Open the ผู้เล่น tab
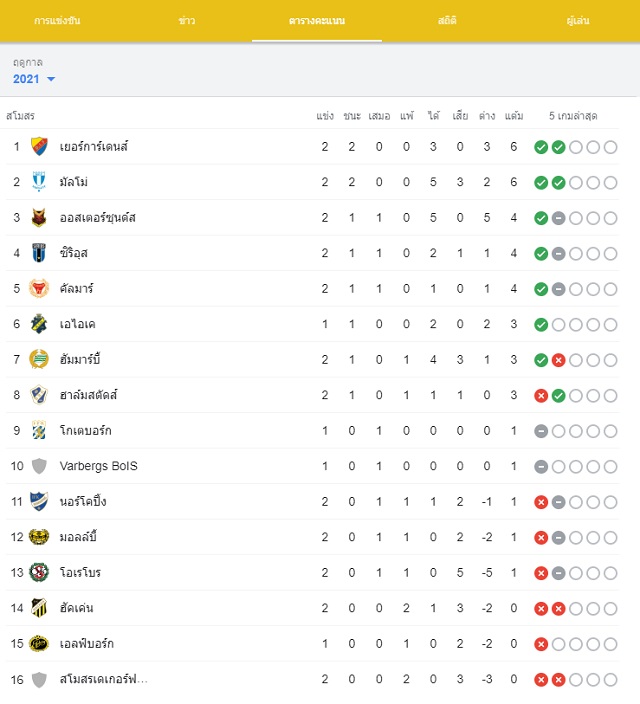The width and height of the screenshot is (640, 704). [x=578, y=21]
